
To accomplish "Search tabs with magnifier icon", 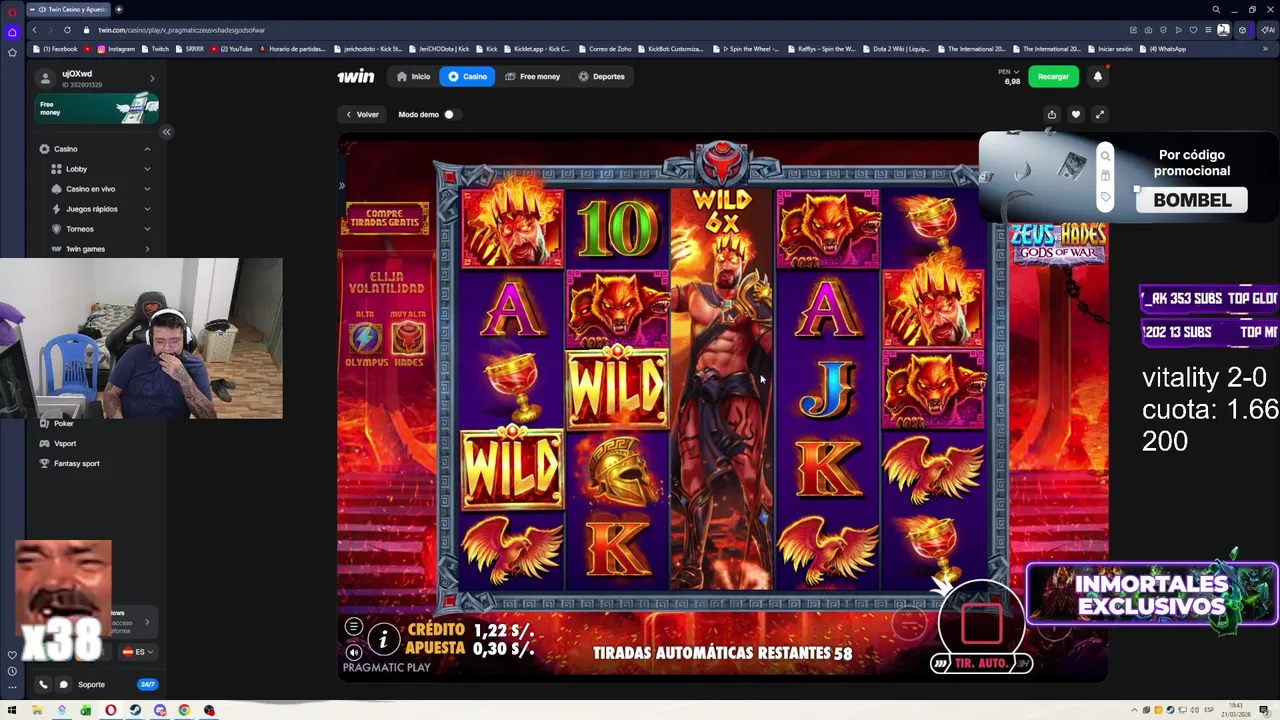I will [1216, 9].
